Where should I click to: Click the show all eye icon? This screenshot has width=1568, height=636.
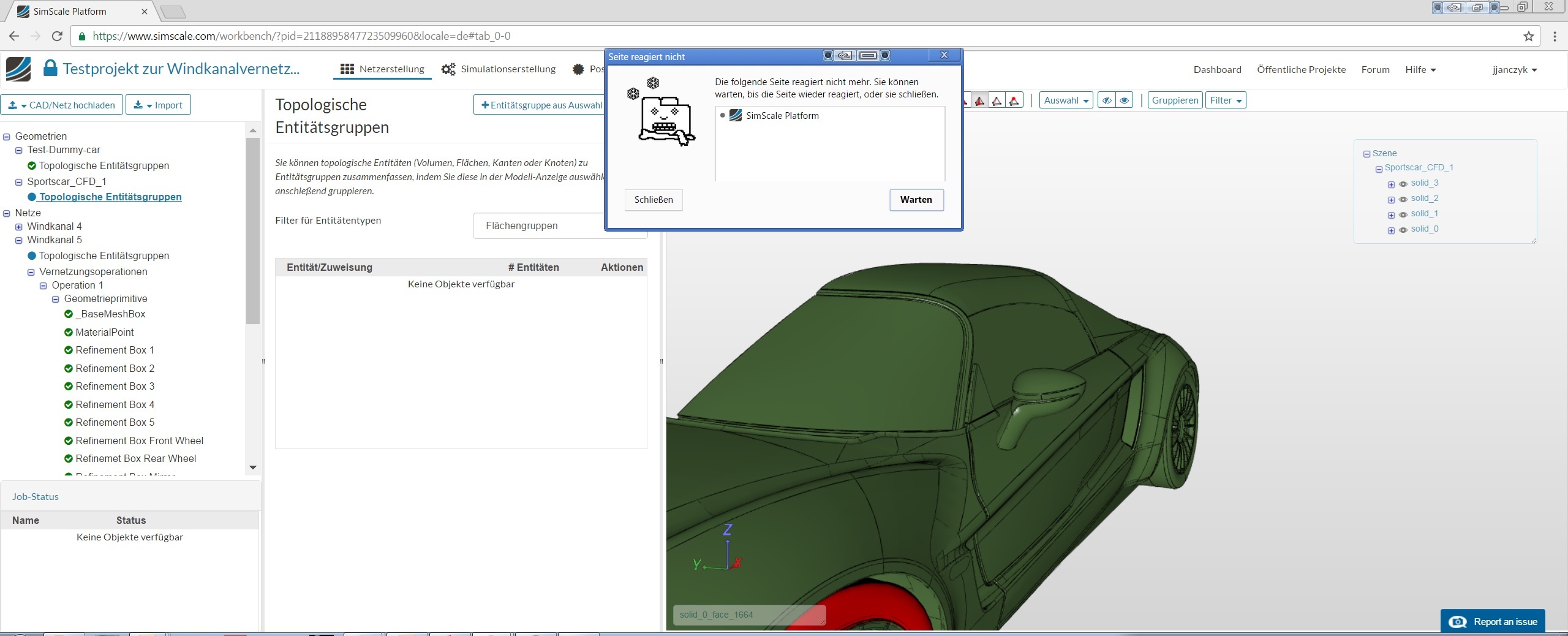tap(1125, 100)
